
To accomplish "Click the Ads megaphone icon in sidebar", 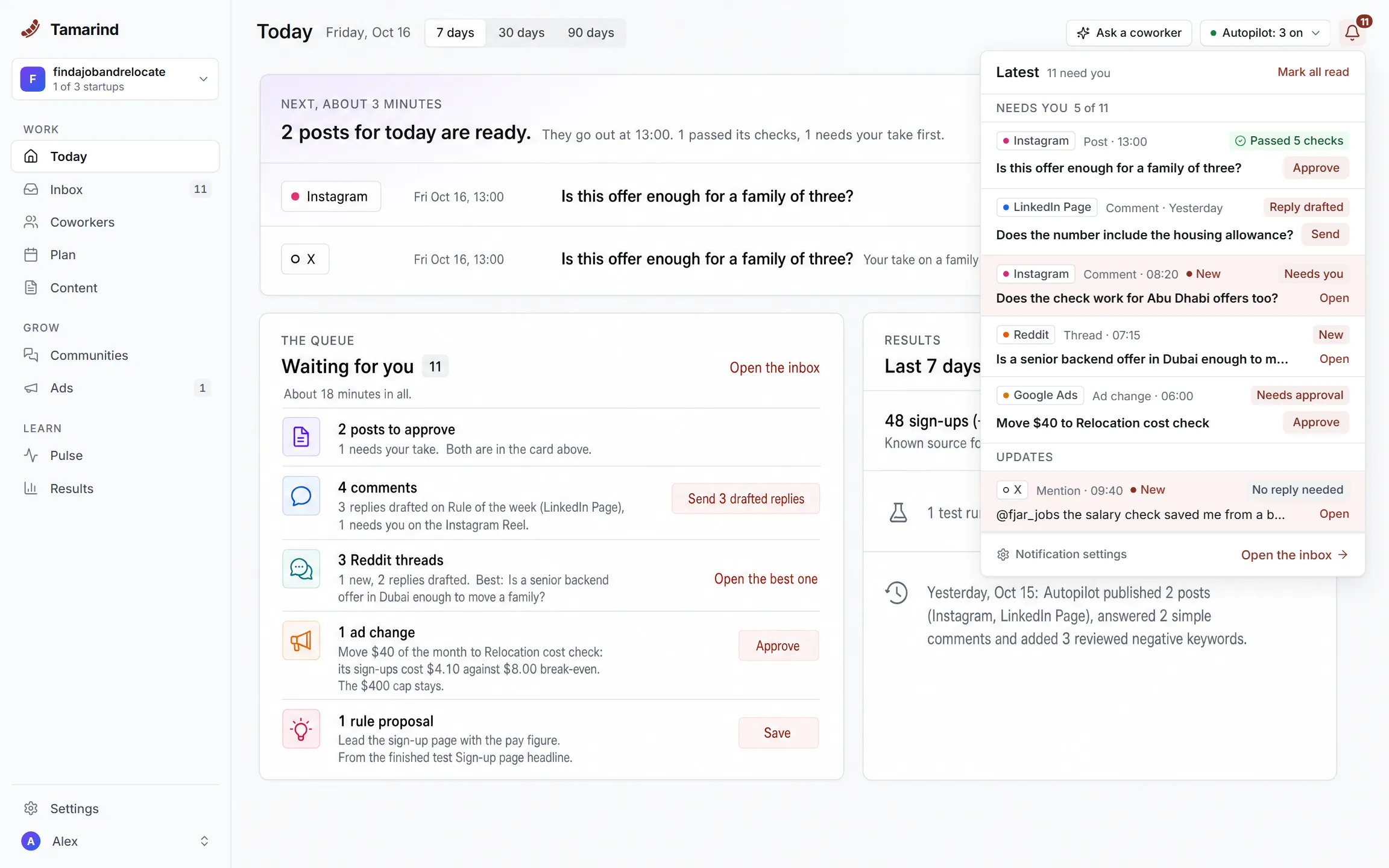I will click(31, 388).
